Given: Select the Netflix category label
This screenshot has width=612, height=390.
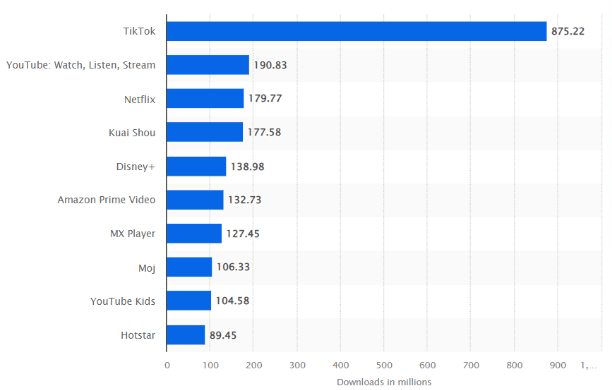Looking at the screenshot, I should (140, 99).
